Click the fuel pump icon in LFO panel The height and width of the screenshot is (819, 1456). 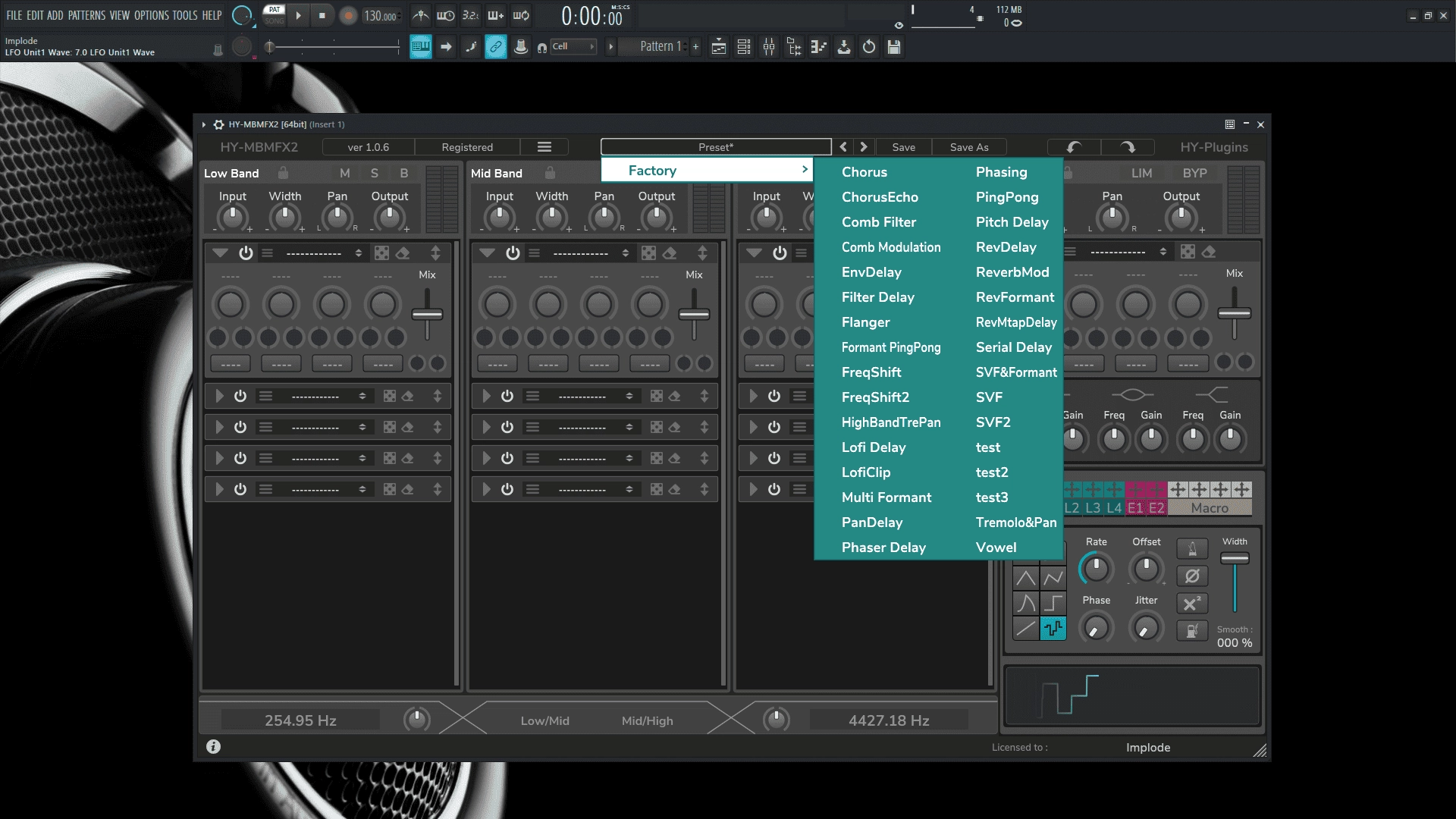pos(1192,630)
